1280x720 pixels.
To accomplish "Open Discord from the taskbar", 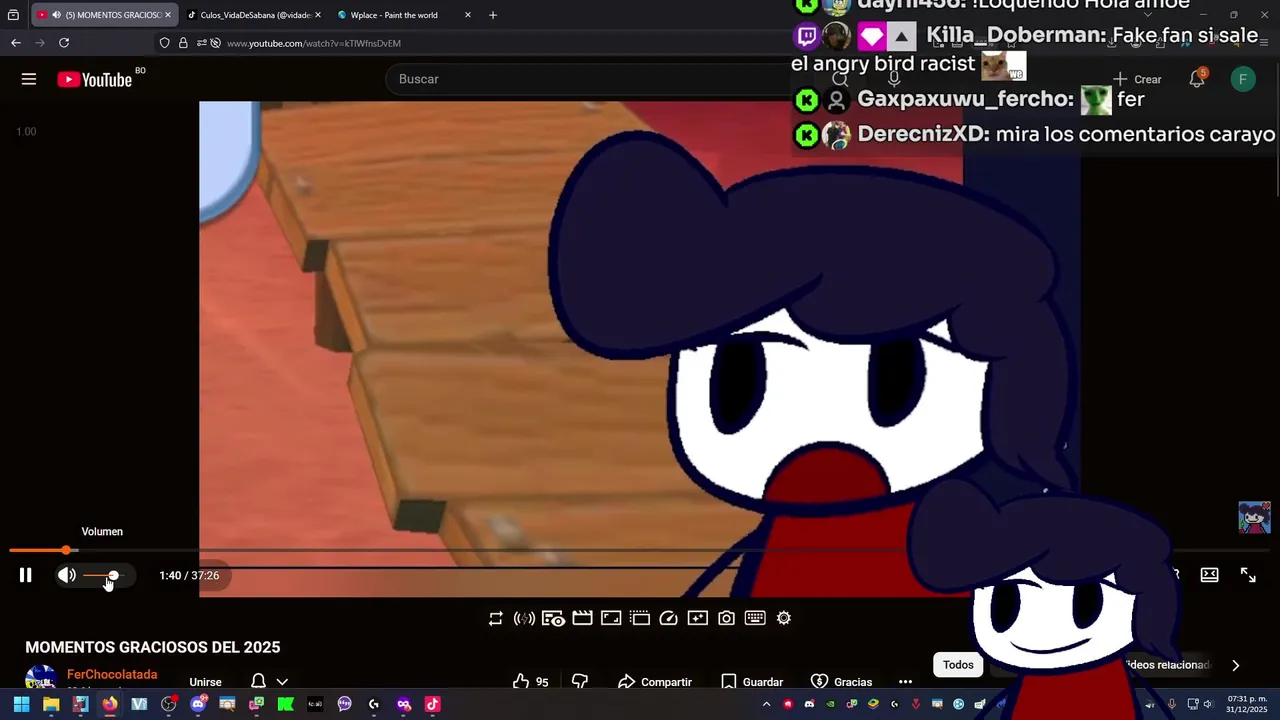I will 198,704.
